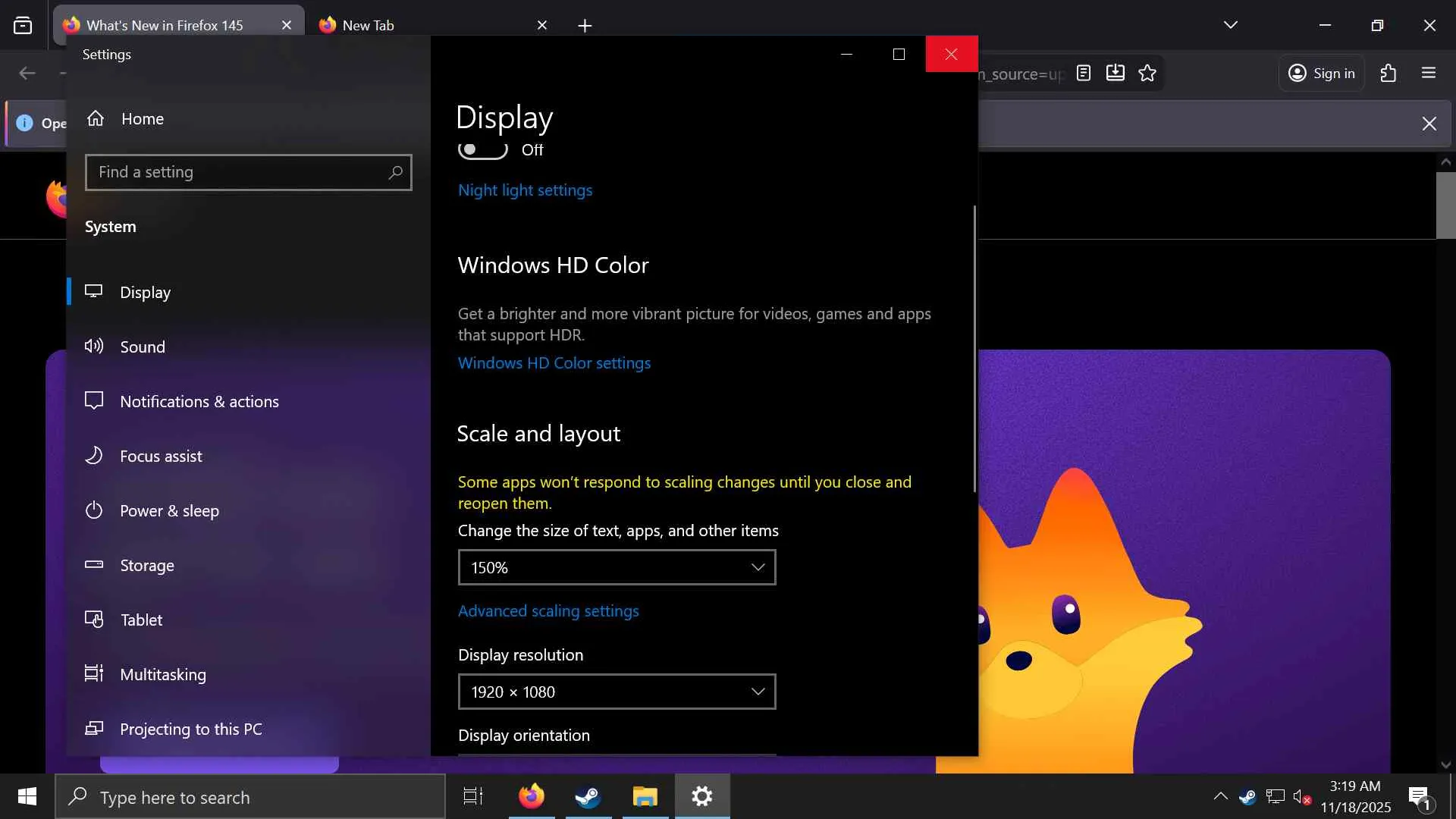Open Advanced scaling settings link

click(548, 611)
